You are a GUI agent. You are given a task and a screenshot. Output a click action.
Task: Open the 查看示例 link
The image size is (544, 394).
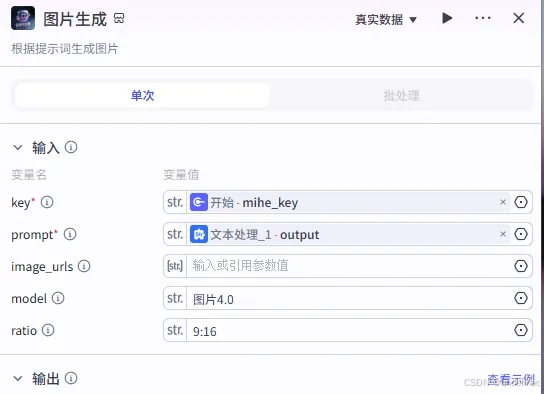[x=511, y=379]
